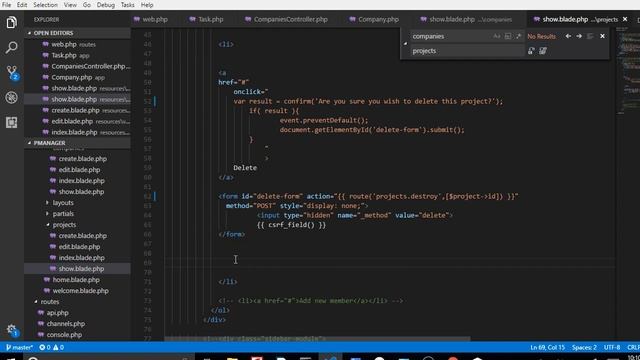Close the find widget

coord(602,36)
